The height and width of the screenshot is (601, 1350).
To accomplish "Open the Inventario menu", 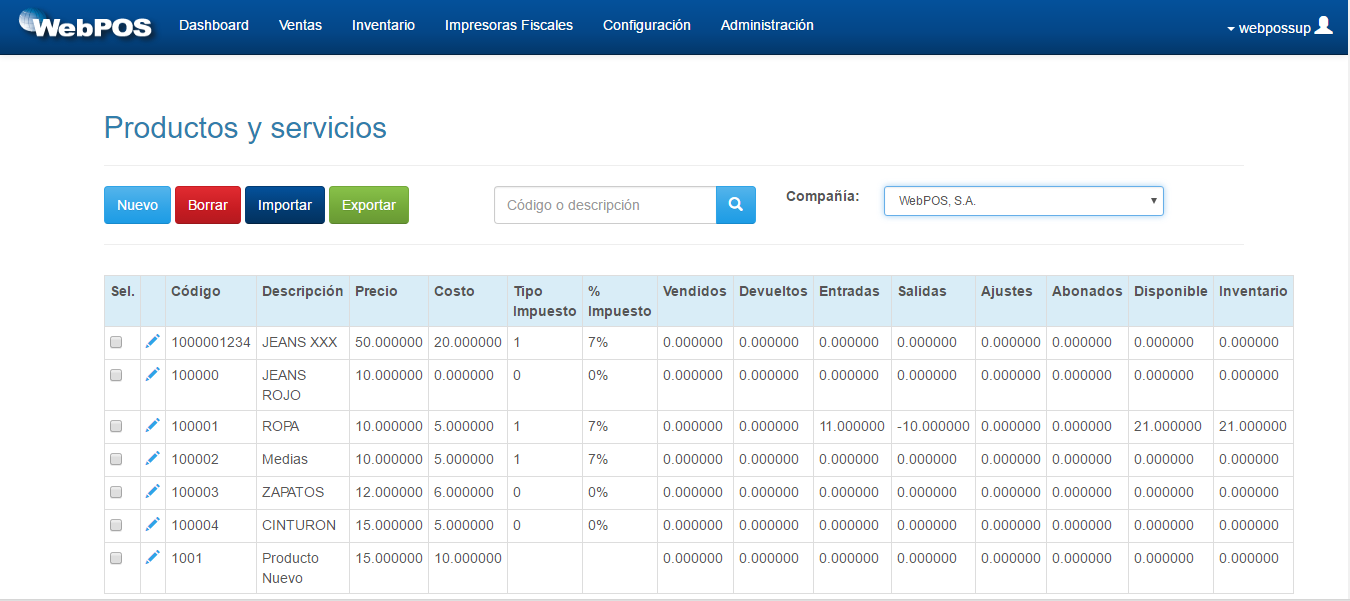I will click(383, 25).
